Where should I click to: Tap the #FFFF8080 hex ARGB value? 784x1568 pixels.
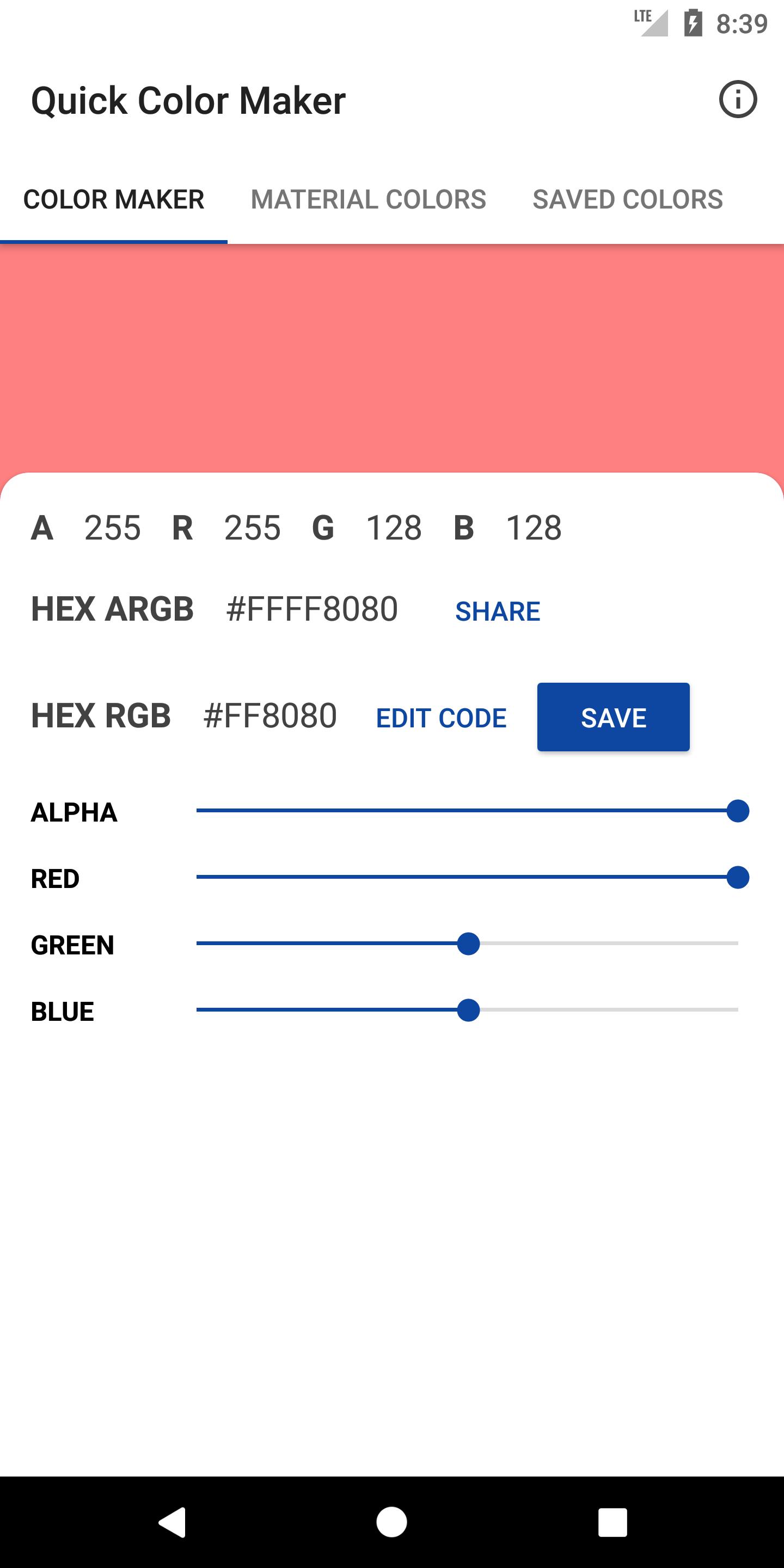(x=311, y=609)
